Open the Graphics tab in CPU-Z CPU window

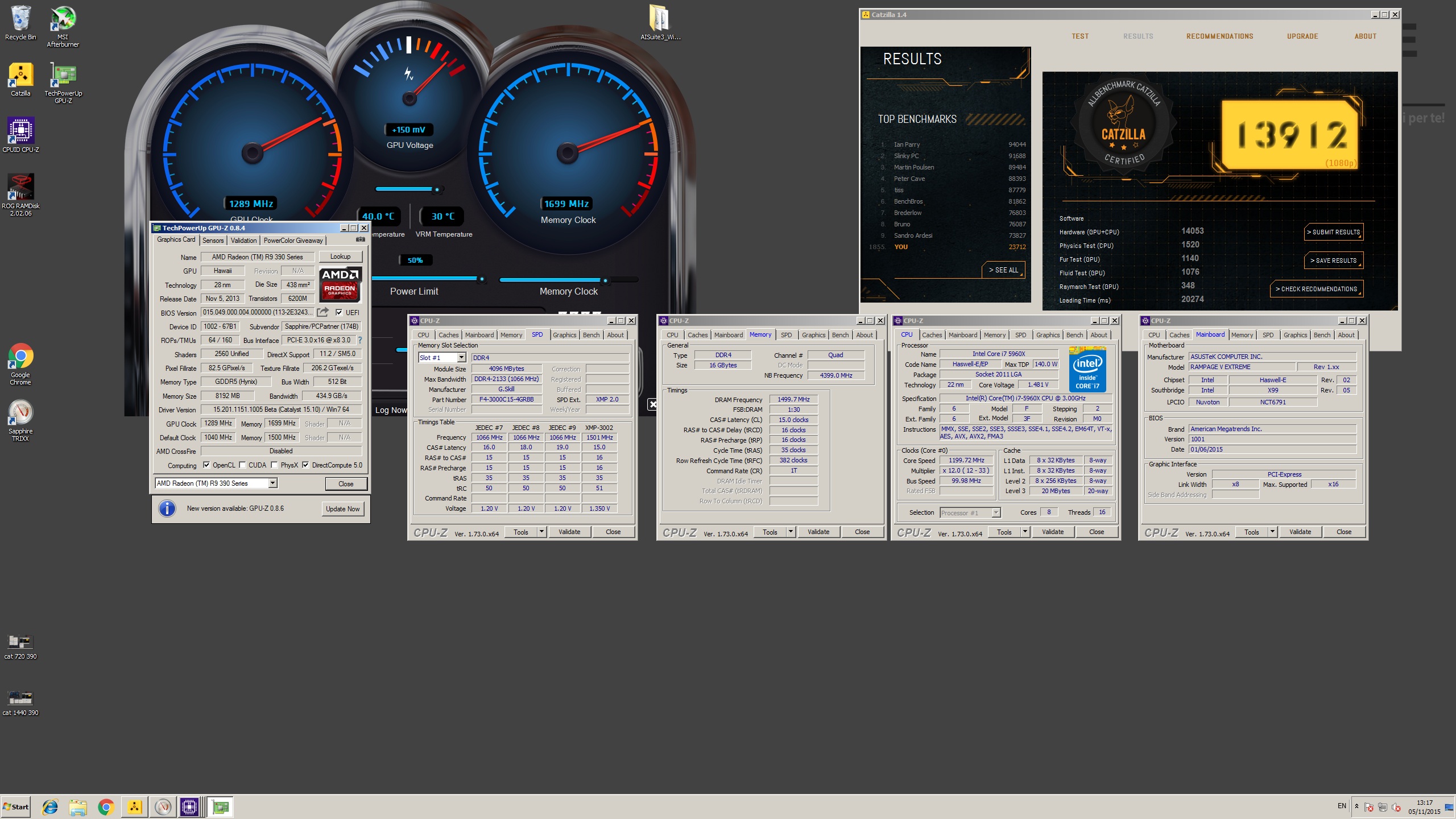[x=1048, y=335]
